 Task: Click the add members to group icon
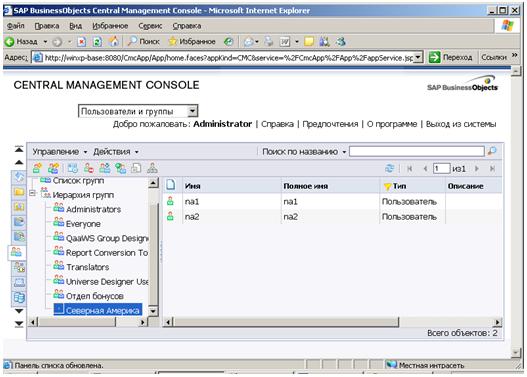105,168
